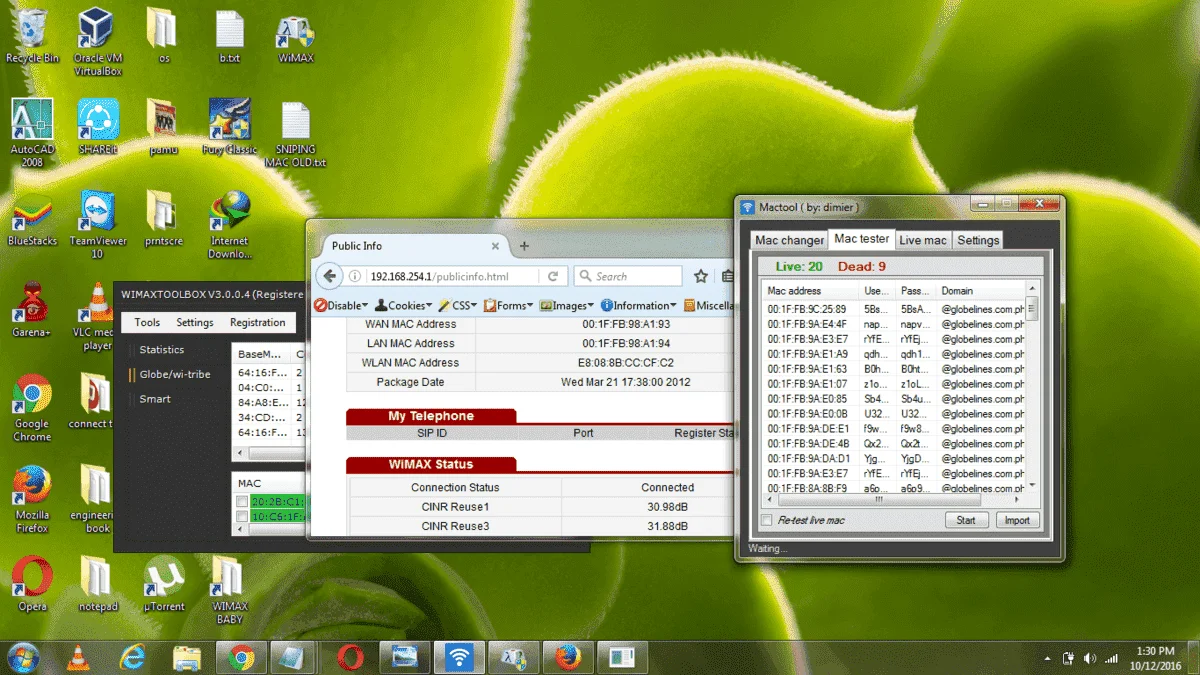1200x675 pixels.
Task: Open Windows Explorer taskbar icon
Action: coord(187,657)
